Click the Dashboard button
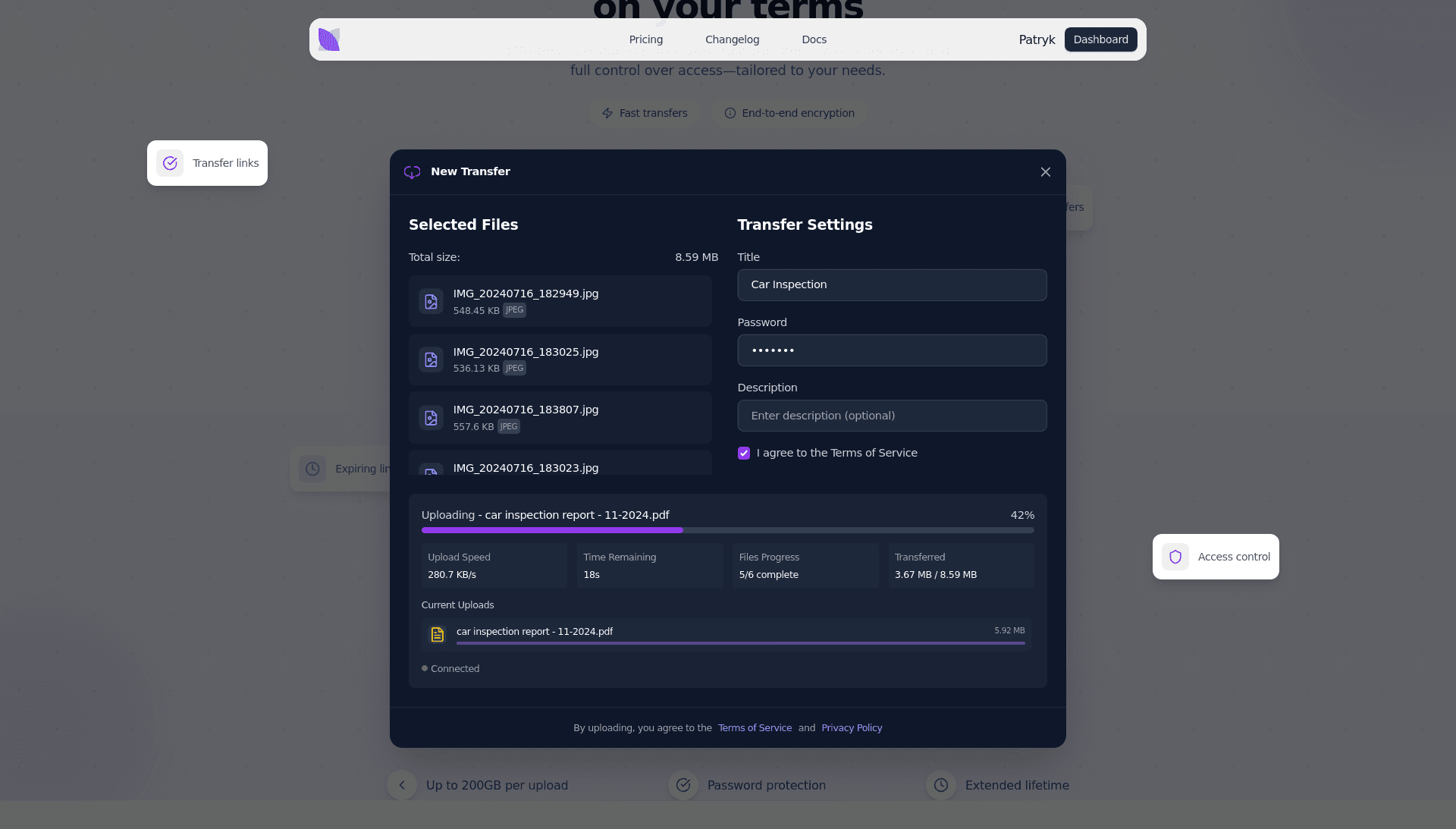Image resolution: width=1456 pixels, height=829 pixels. (x=1100, y=39)
